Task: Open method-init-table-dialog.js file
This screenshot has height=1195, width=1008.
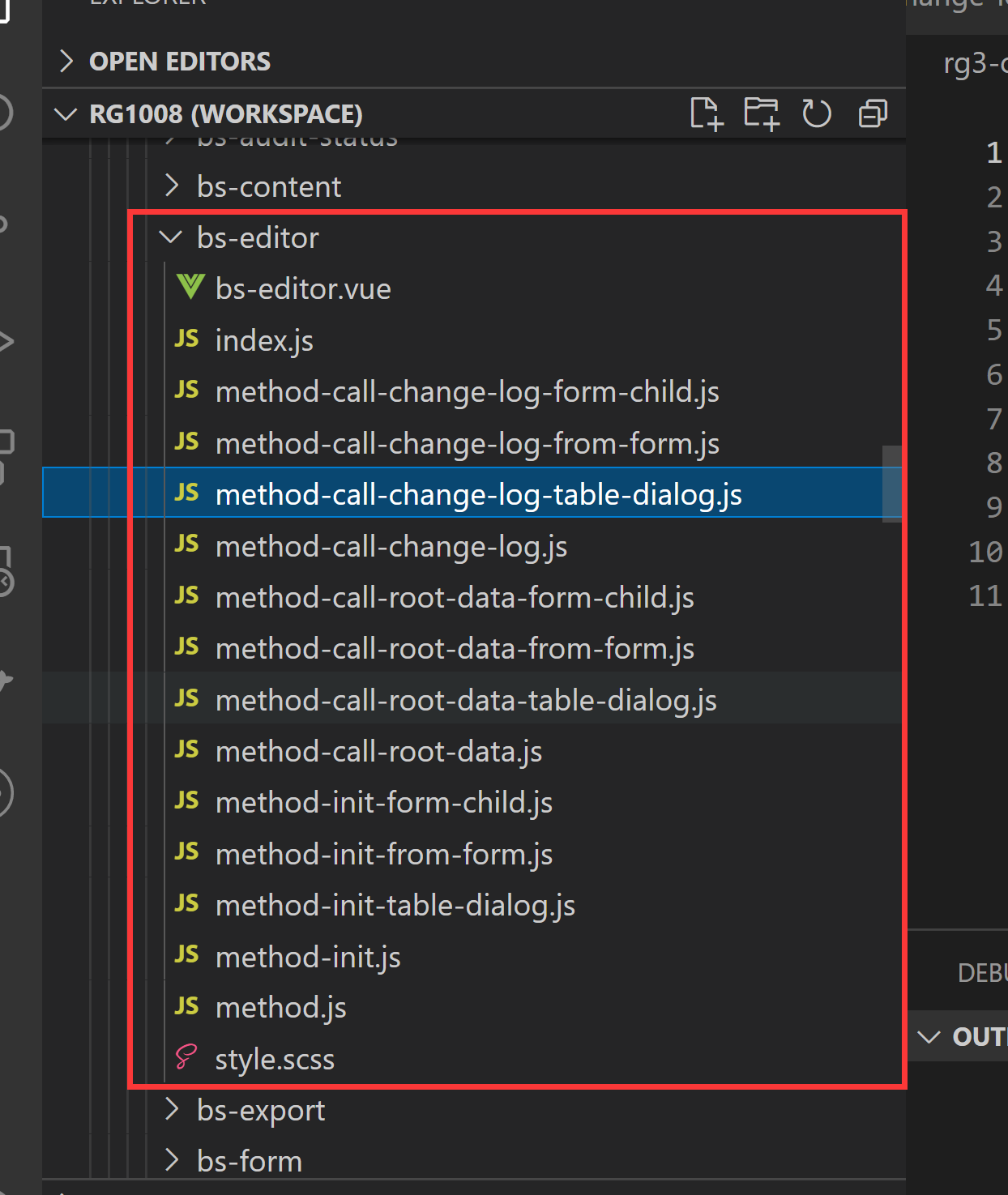Action: click(x=395, y=905)
